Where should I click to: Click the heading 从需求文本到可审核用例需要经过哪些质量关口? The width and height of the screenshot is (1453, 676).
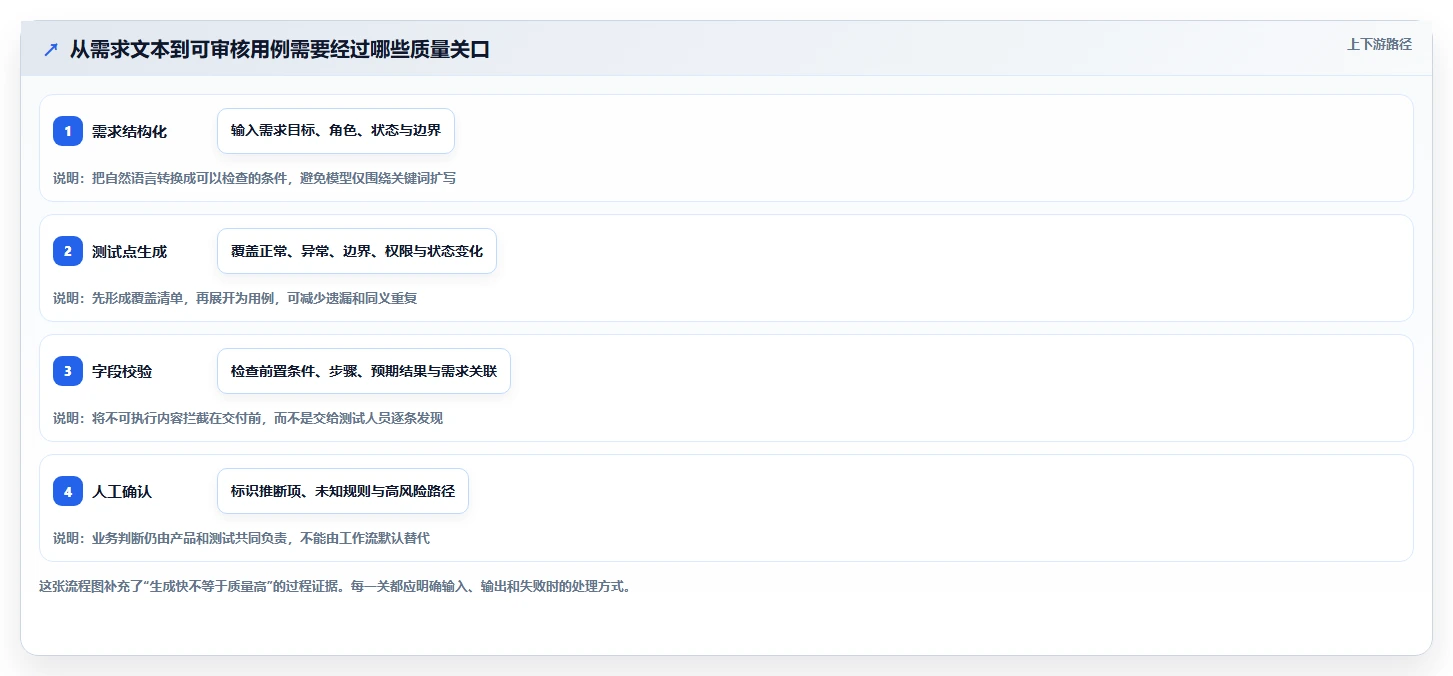[280, 50]
